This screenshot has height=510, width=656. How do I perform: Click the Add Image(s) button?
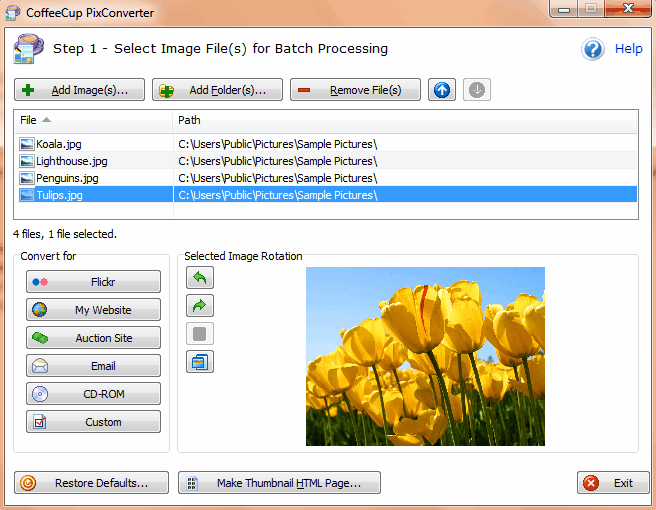coord(79,90)
